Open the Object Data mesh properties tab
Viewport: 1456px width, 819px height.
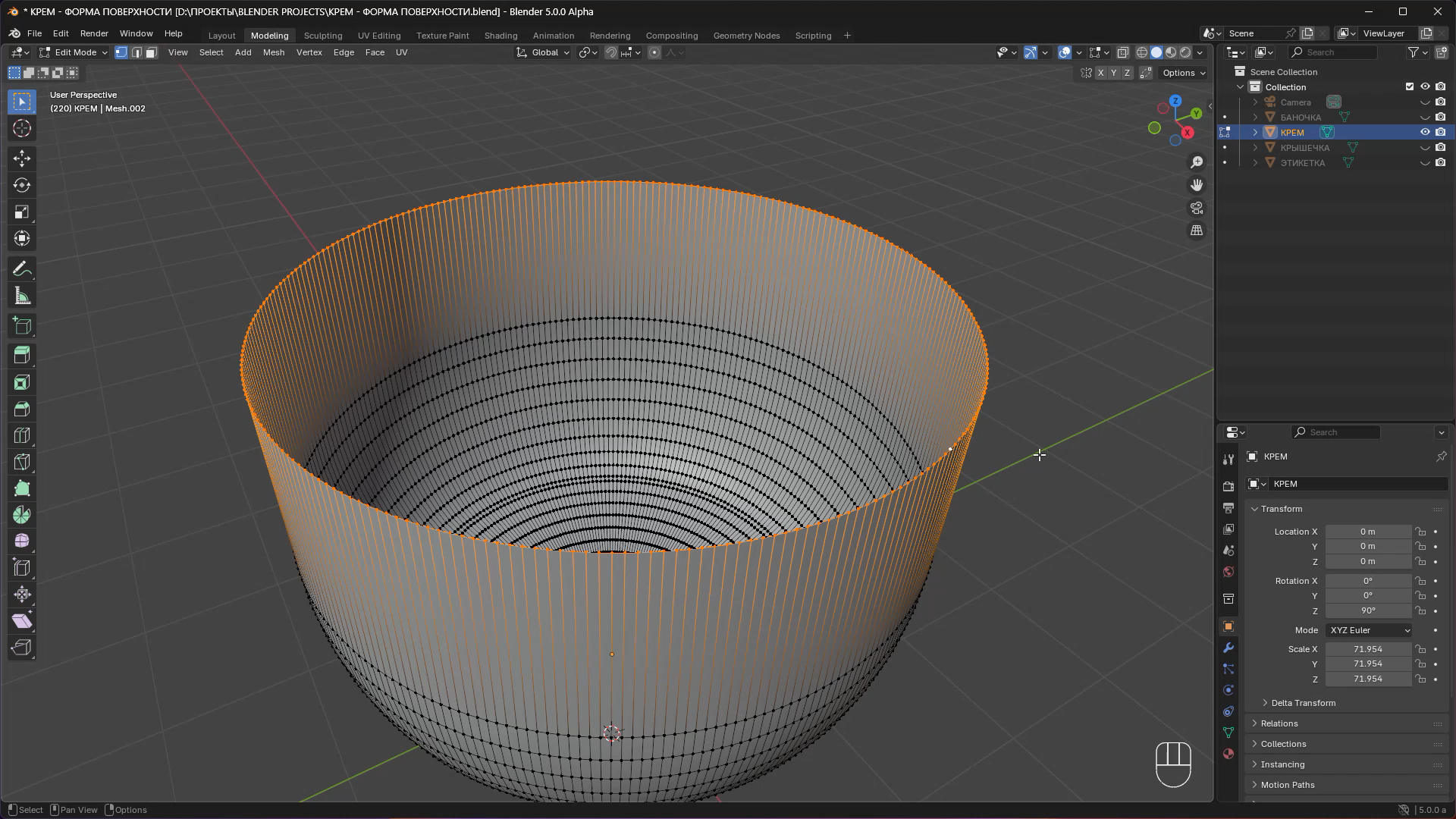click(1228, 733)
